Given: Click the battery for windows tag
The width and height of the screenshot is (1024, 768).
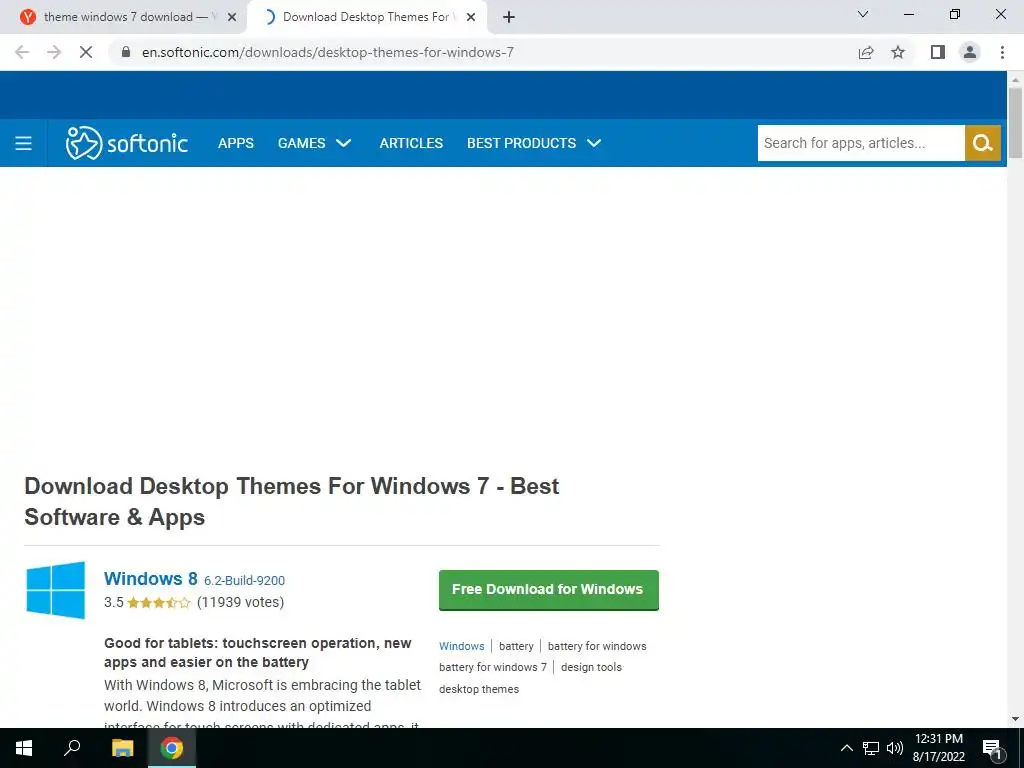Looking at the screenshot, I should pos(597,646).
